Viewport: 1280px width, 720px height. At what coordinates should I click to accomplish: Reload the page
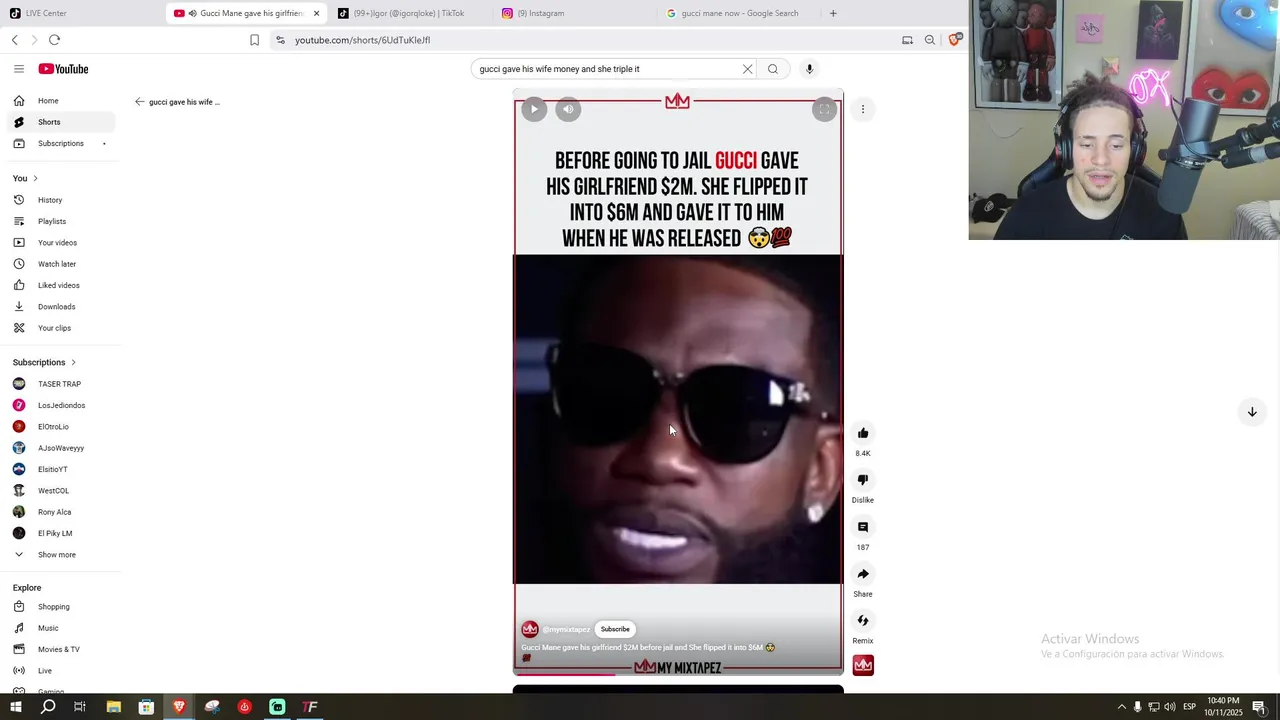click(x=54, y=40)
